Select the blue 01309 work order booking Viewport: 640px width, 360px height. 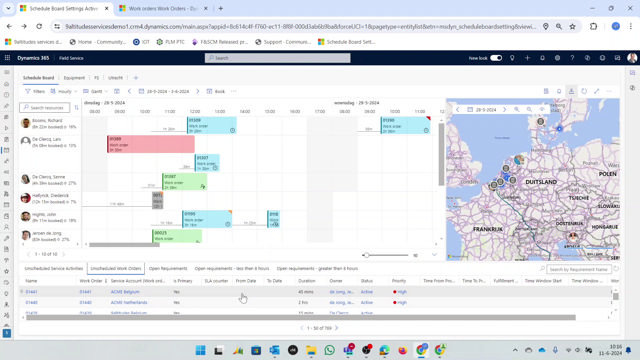(x=212, y=125)
